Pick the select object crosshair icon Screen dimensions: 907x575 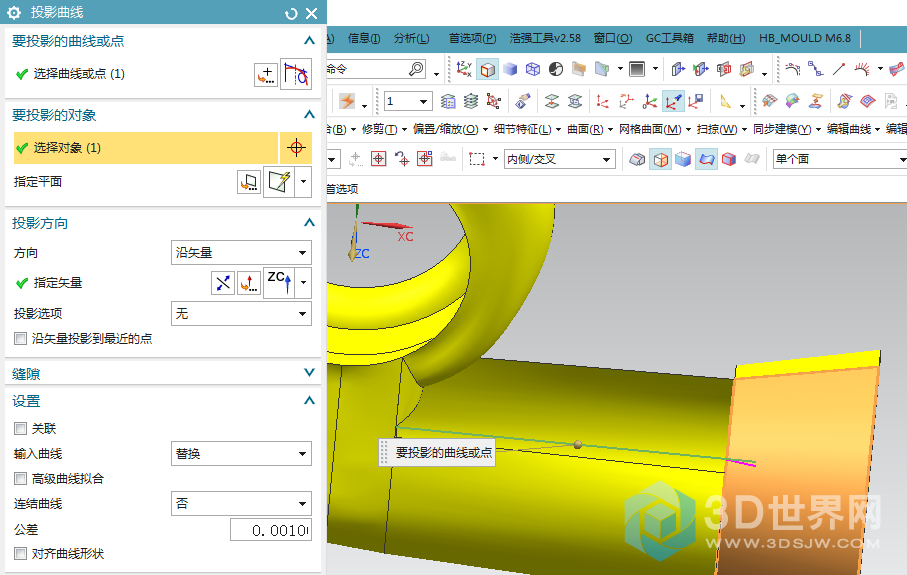(x=296, y=148)
